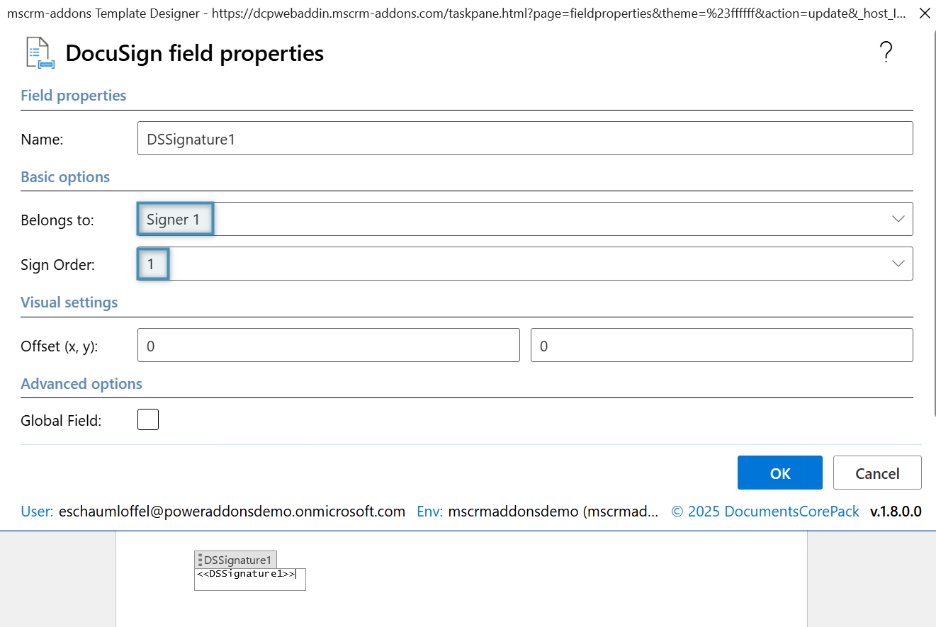Click the mscrmaddonsdemo environment name

[553, 511]
